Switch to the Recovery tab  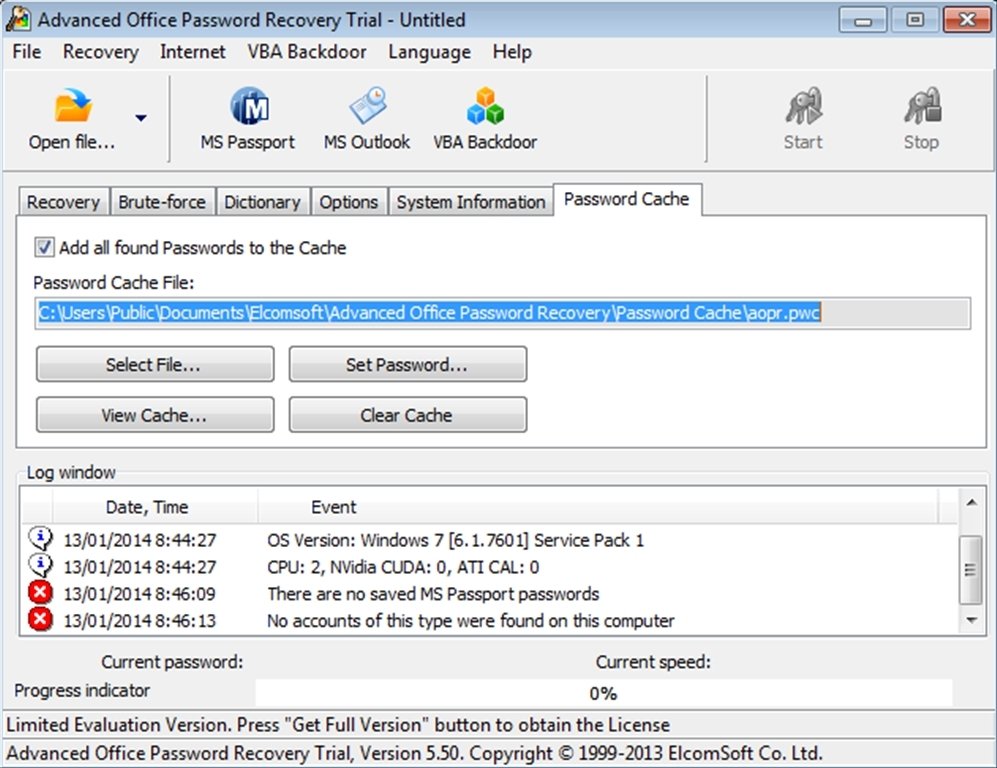[x=64, y=202]
